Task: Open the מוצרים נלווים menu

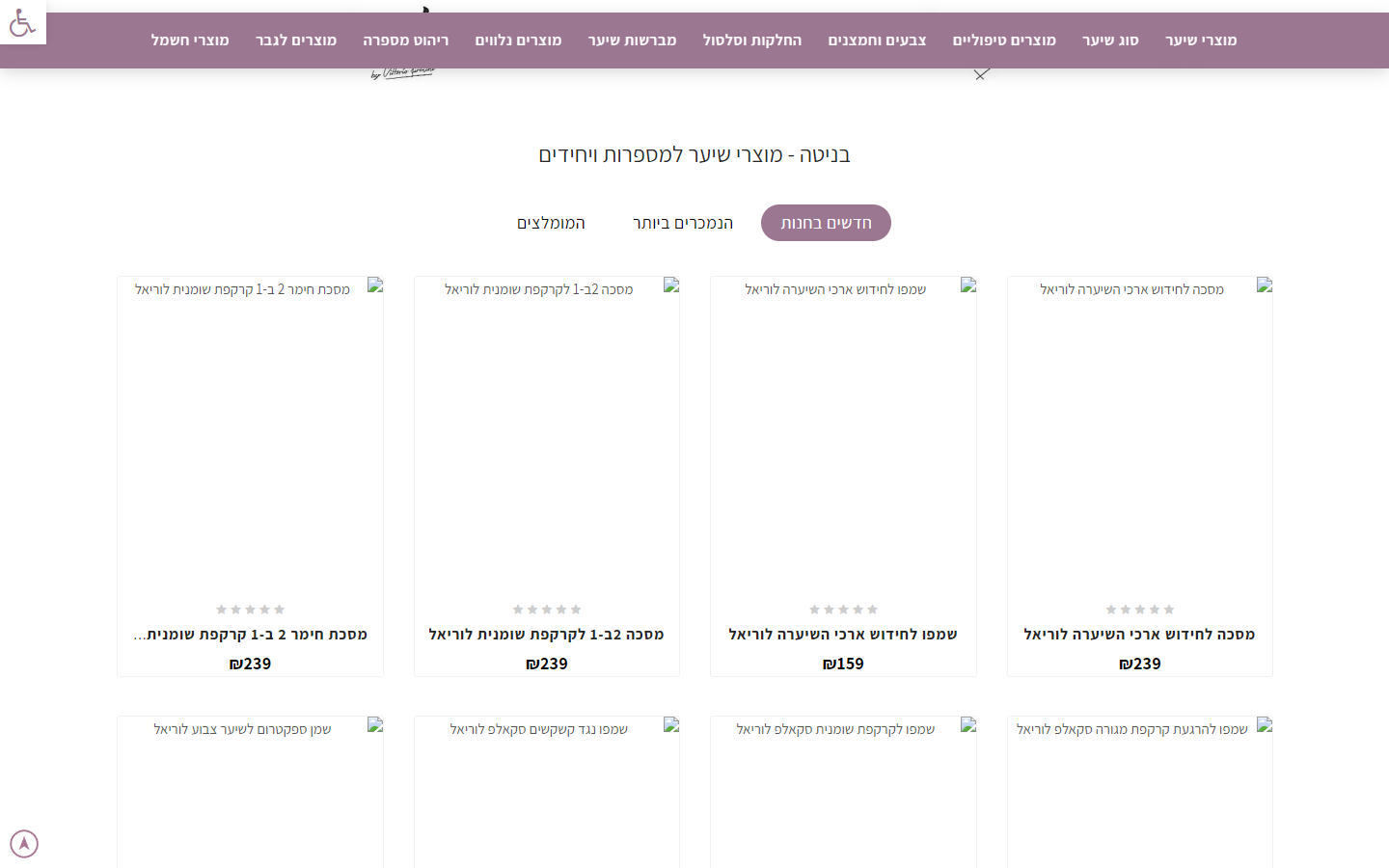Action: [x=518, y=41]
